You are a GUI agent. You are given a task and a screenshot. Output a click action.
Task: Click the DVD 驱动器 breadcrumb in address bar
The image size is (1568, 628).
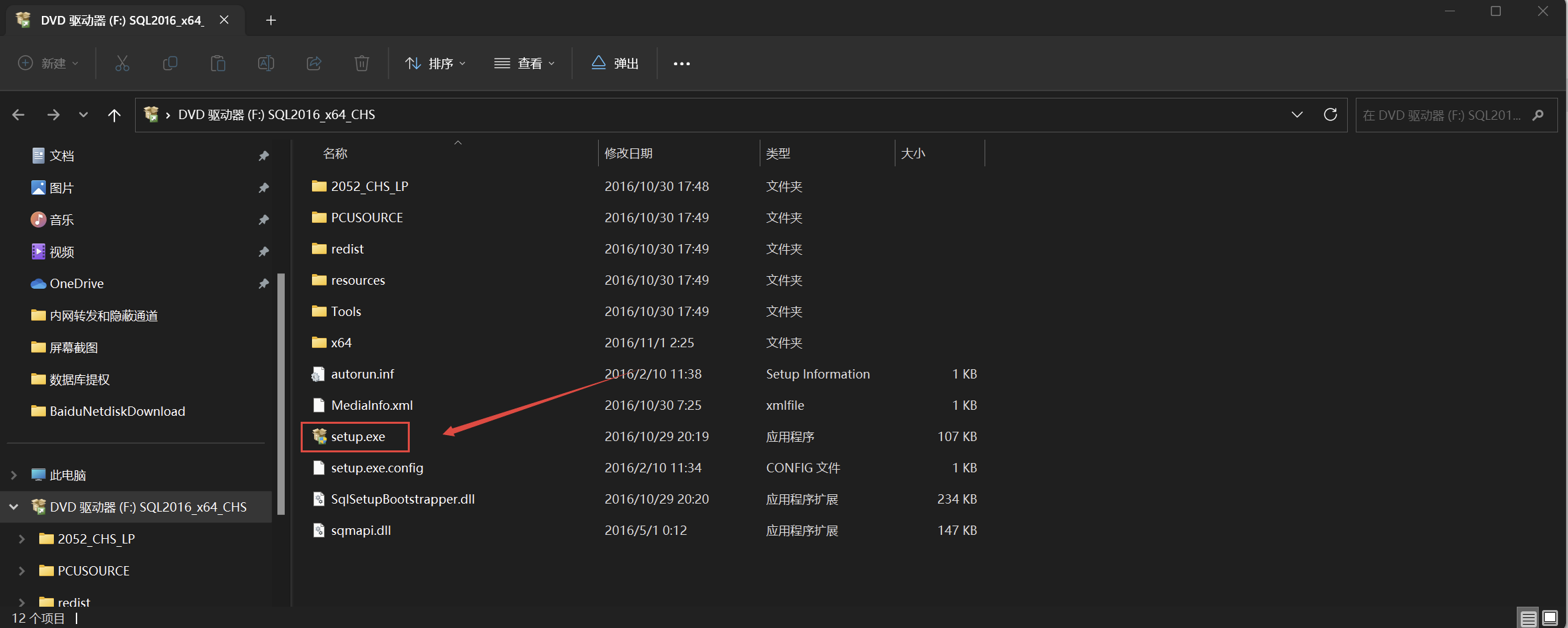277,114
